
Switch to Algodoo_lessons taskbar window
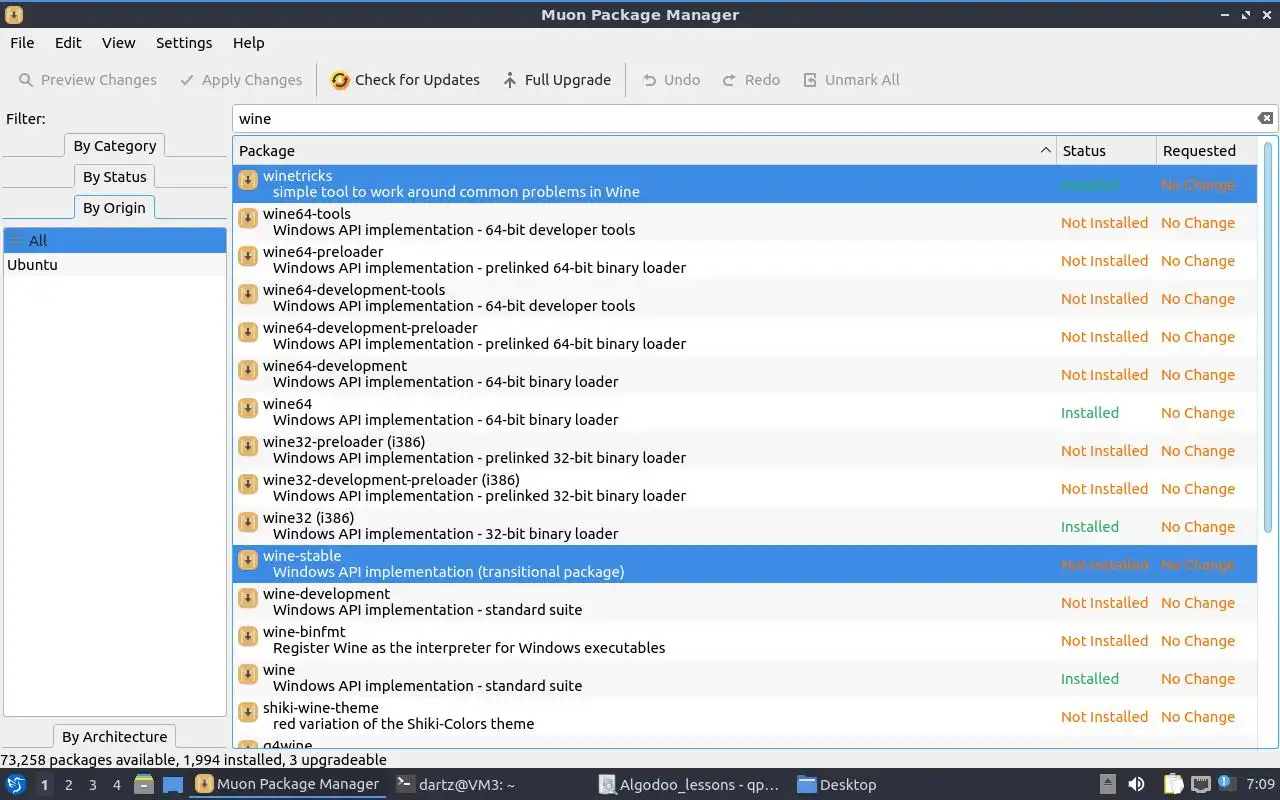coord(689,785)
